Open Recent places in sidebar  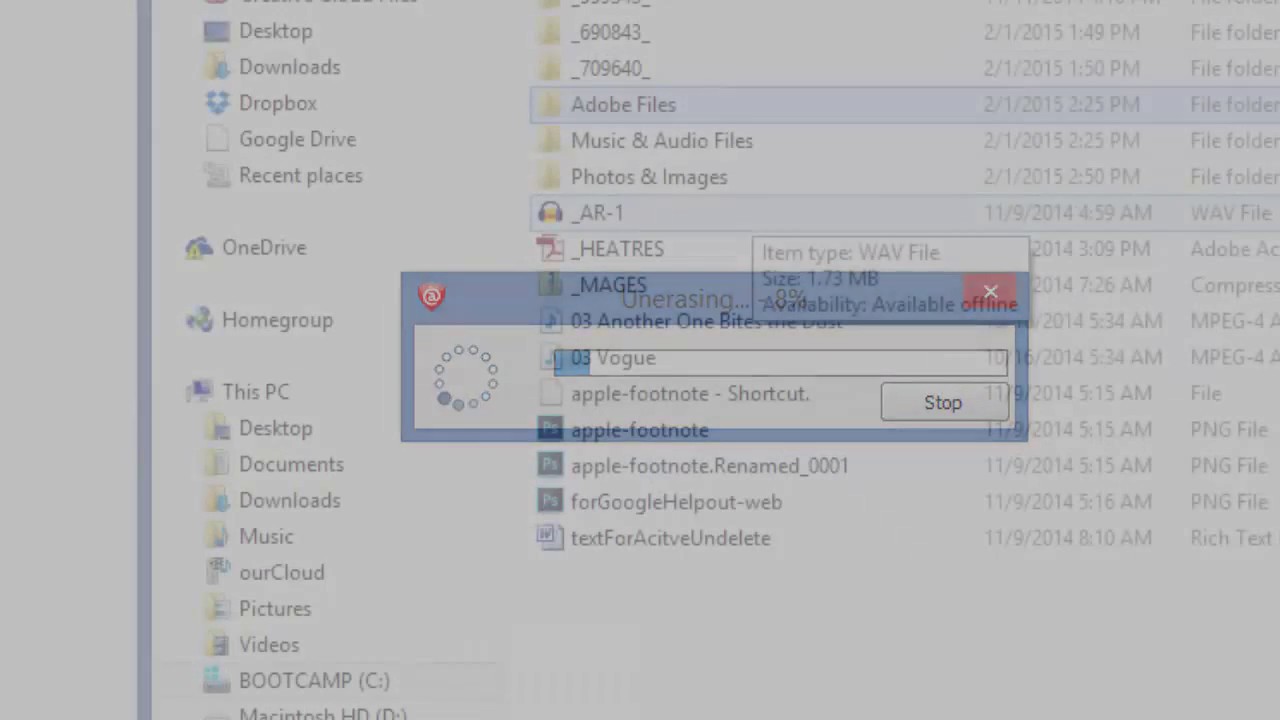point(300,175)
